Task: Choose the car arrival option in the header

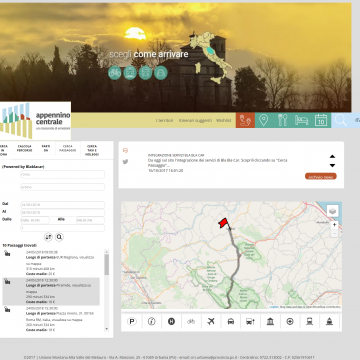Action: pos(161,73)
